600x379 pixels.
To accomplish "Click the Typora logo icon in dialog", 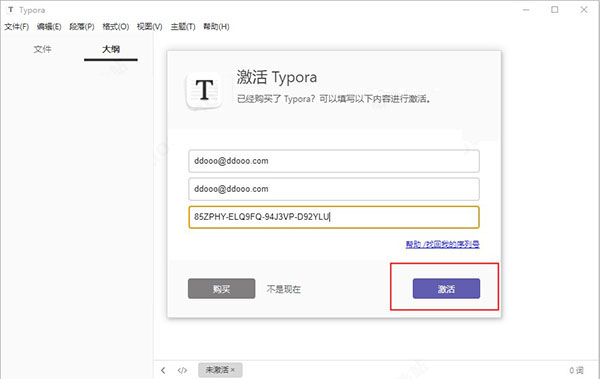I will (x=204, y=90).
